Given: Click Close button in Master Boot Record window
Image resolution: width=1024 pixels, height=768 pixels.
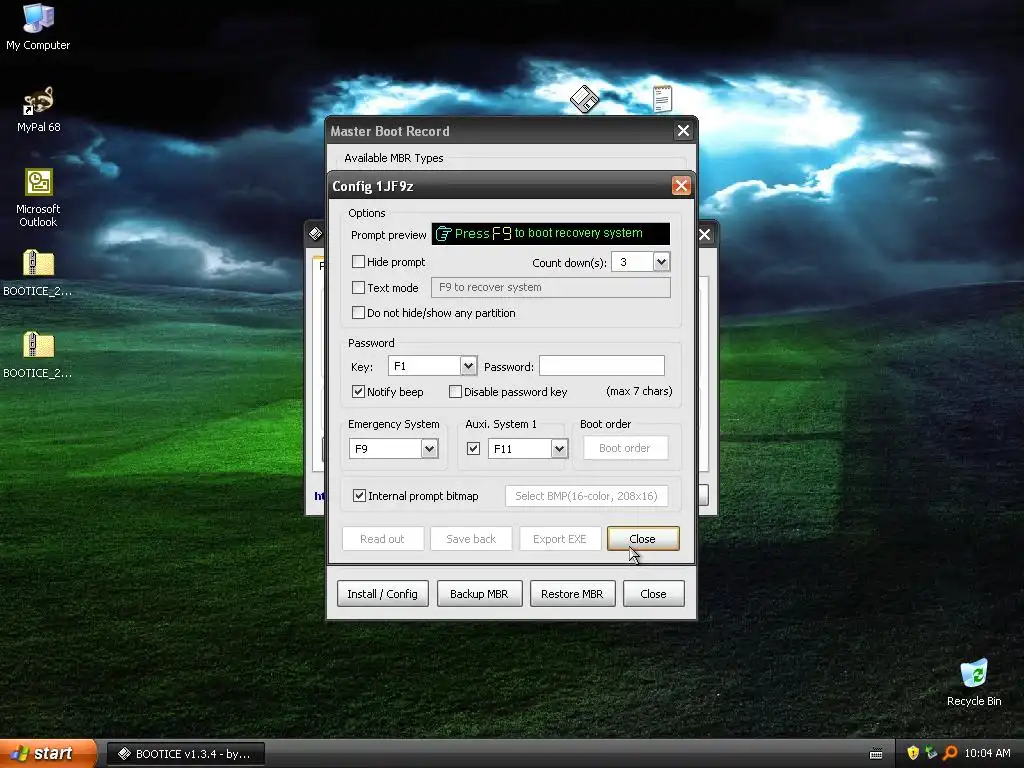Looking at the screenshot, I should (653, 594).
